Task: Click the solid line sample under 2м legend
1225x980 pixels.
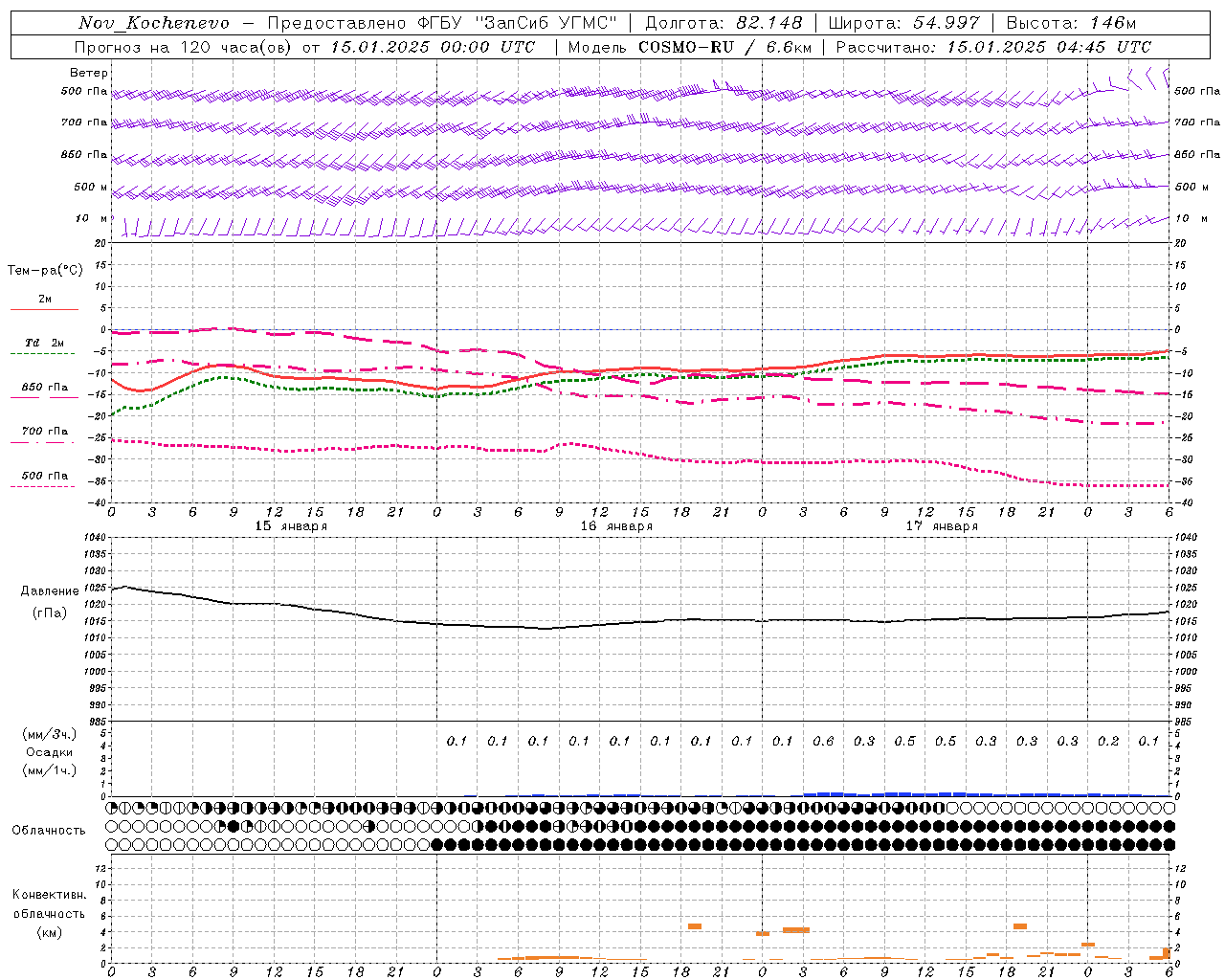Action: pyautogui.click(x=44, y=310)
